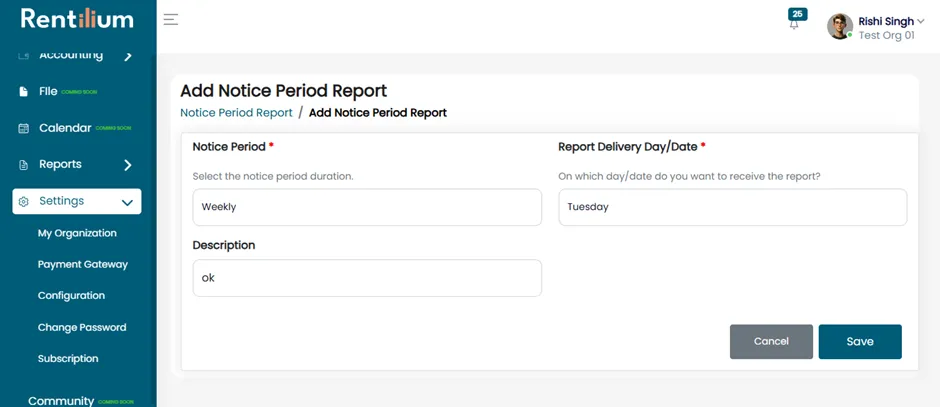
Task: Click the Save button
Action: click(860, 342)
